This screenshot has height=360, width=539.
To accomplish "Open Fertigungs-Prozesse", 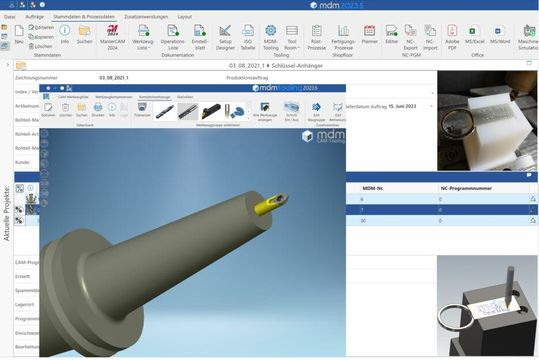I will click(x=343, y=37).
